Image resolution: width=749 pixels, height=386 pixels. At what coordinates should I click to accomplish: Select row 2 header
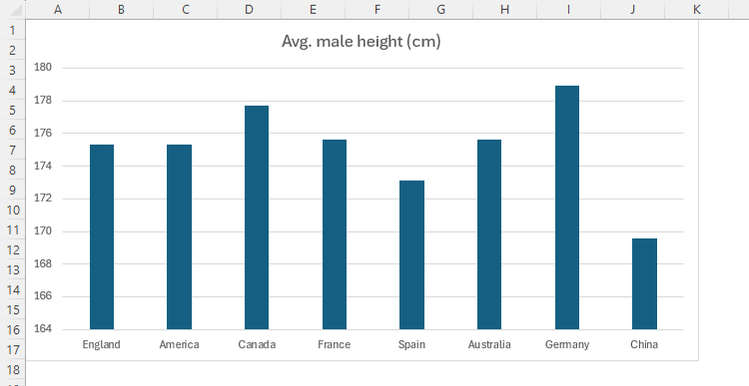tap(12, 50)
